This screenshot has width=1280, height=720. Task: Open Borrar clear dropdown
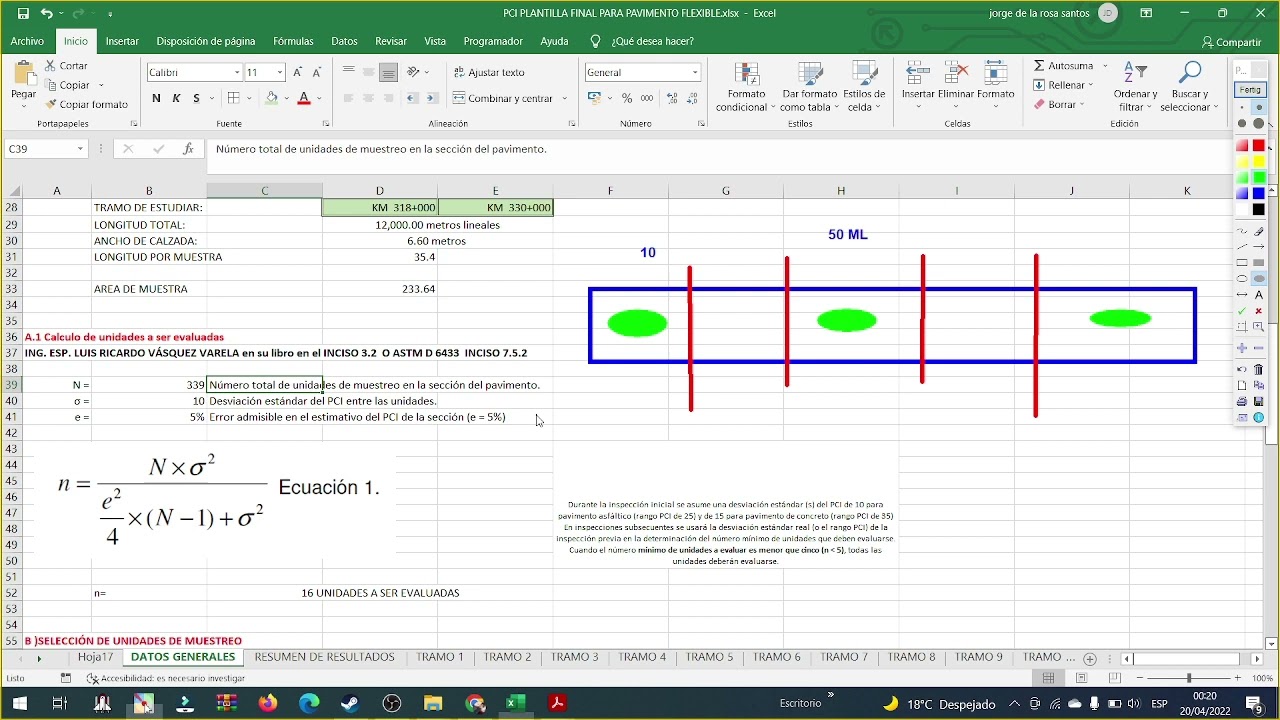coord(1060,104)
